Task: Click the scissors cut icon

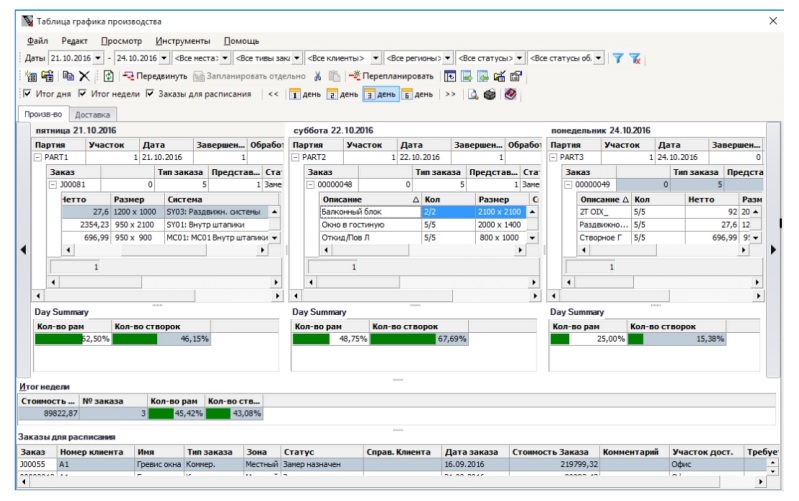Action: click(318, 76)
